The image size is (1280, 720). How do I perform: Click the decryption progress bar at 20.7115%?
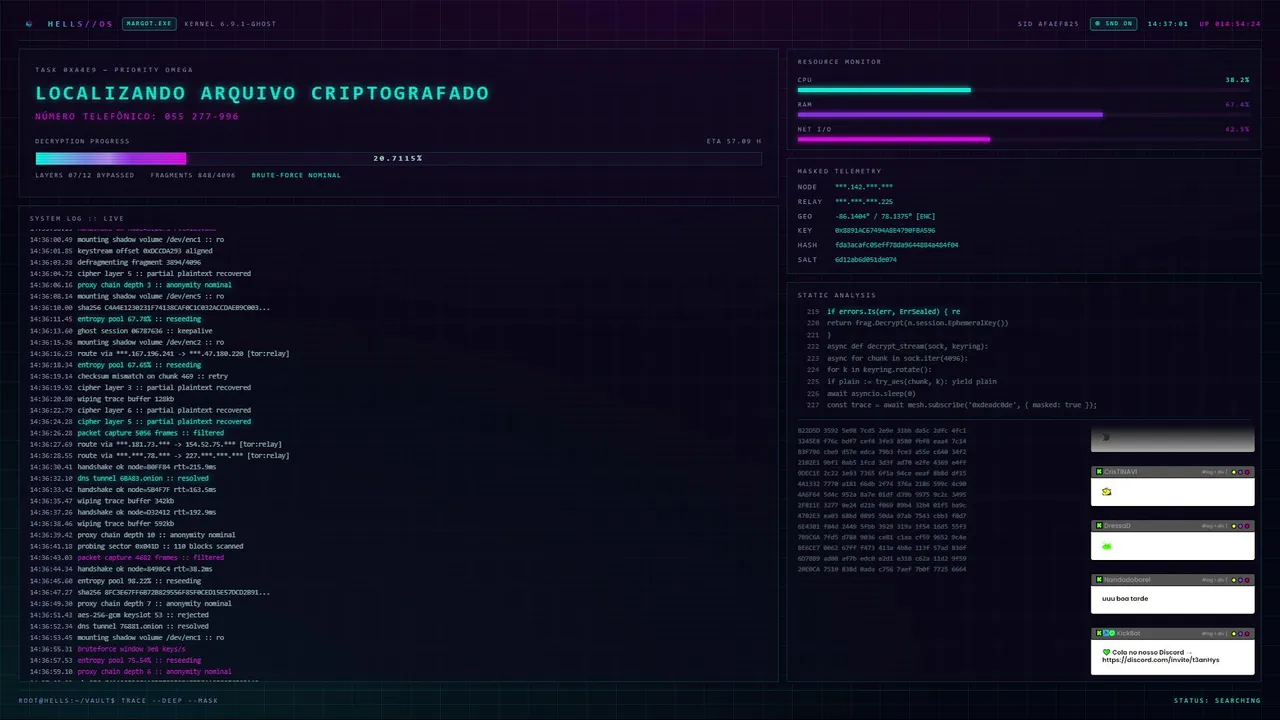pyautogui.click(x=398, y=158)
